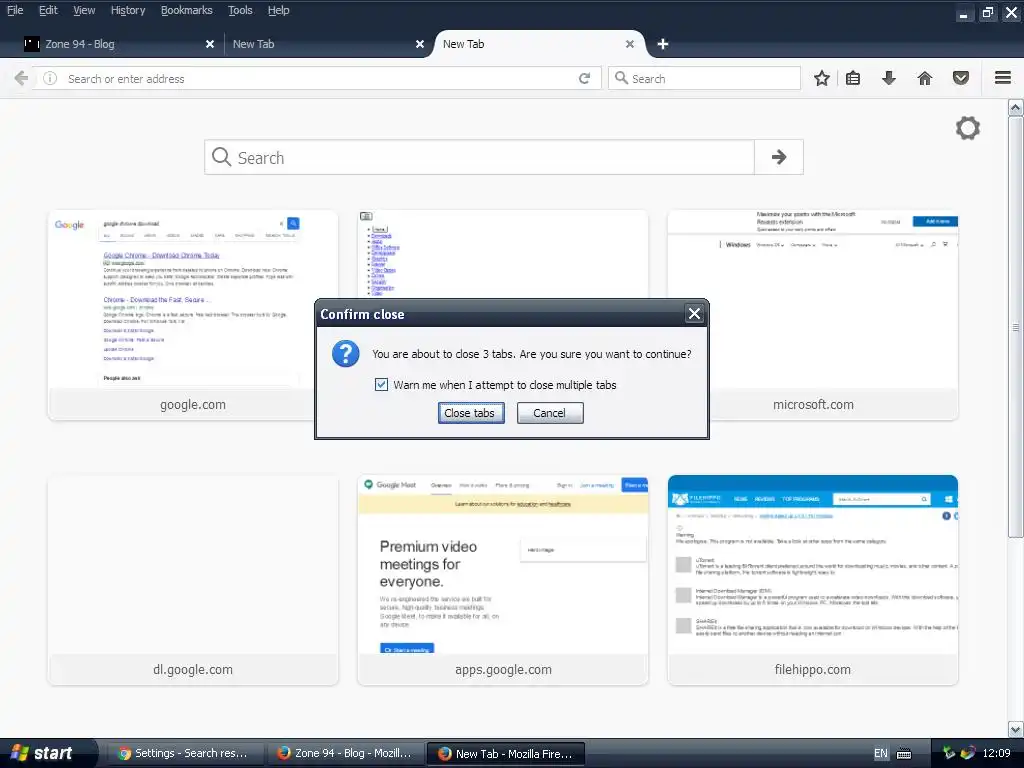Click the taskbar clock 12:09
This screenshot has width=1024, height=768.
[x=997, y=753]
